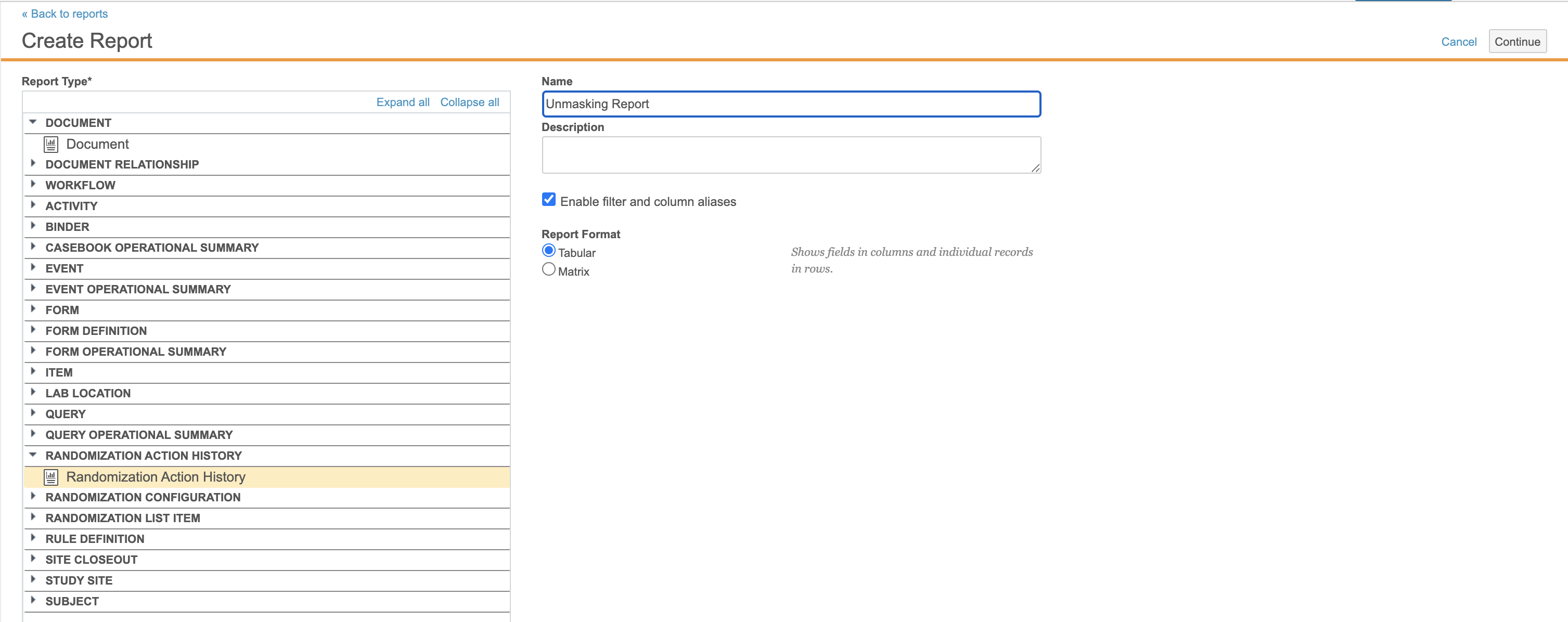Click the Randomization Action History report icon
The image size is (1568, 622).
(51, 477)
